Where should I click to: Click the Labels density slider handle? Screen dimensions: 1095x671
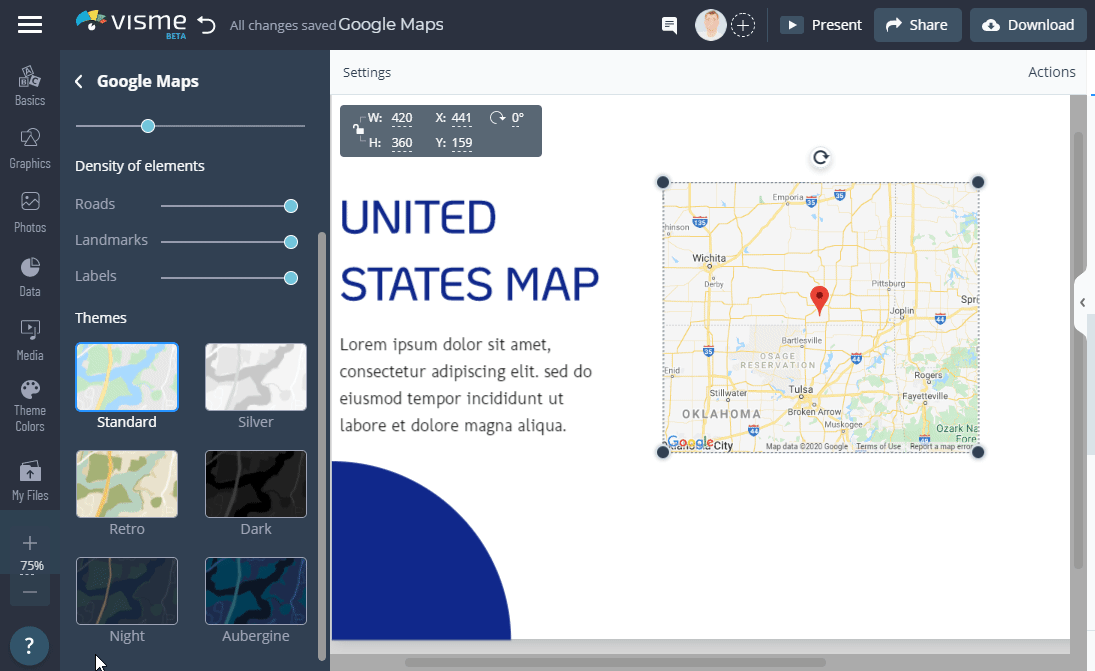291,278
